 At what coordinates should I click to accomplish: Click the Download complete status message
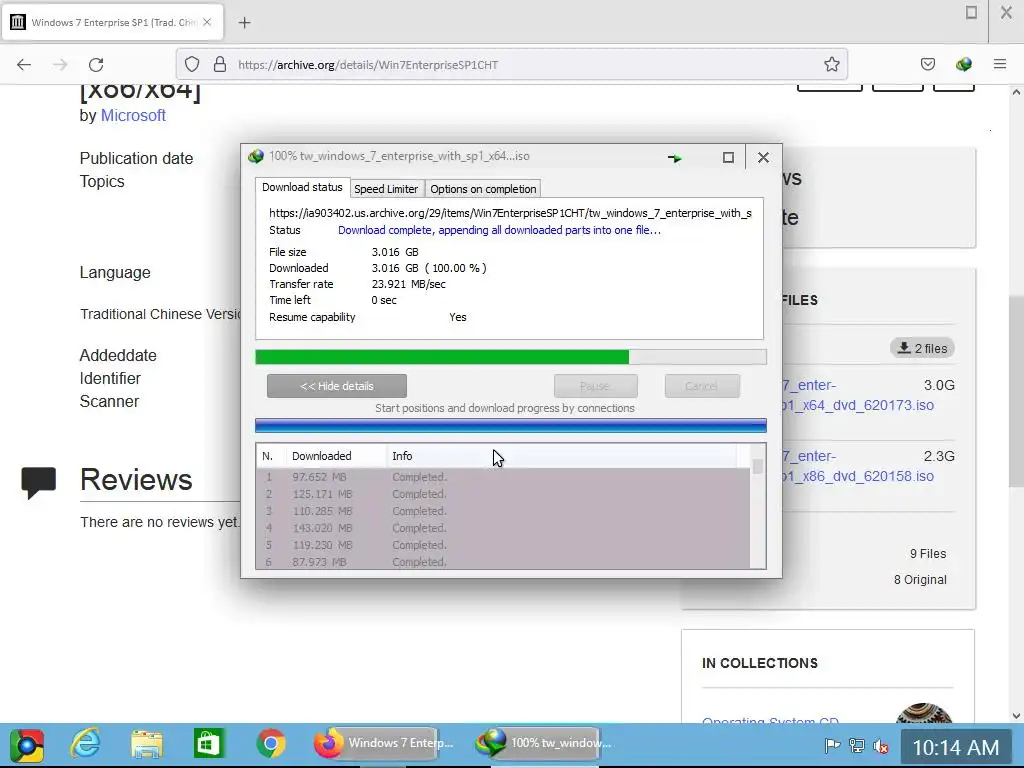coord(499,230)
